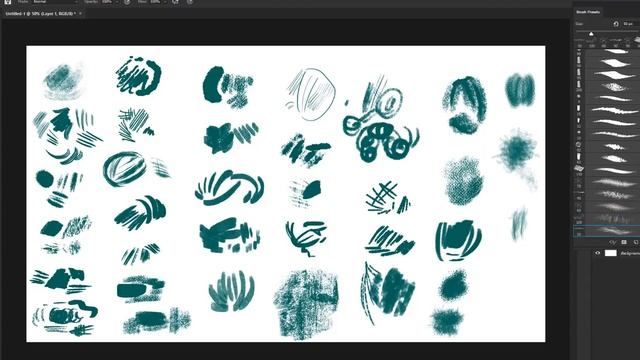Select the speckled textured brush preset stroke
This screenshot has height=360, width=640.
614,87
